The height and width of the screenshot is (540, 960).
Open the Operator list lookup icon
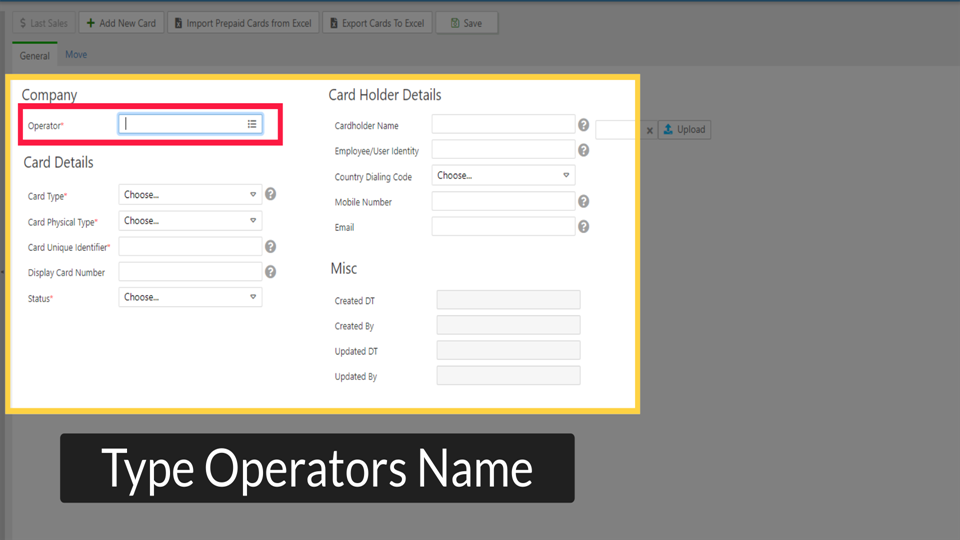tap(252, 124)
